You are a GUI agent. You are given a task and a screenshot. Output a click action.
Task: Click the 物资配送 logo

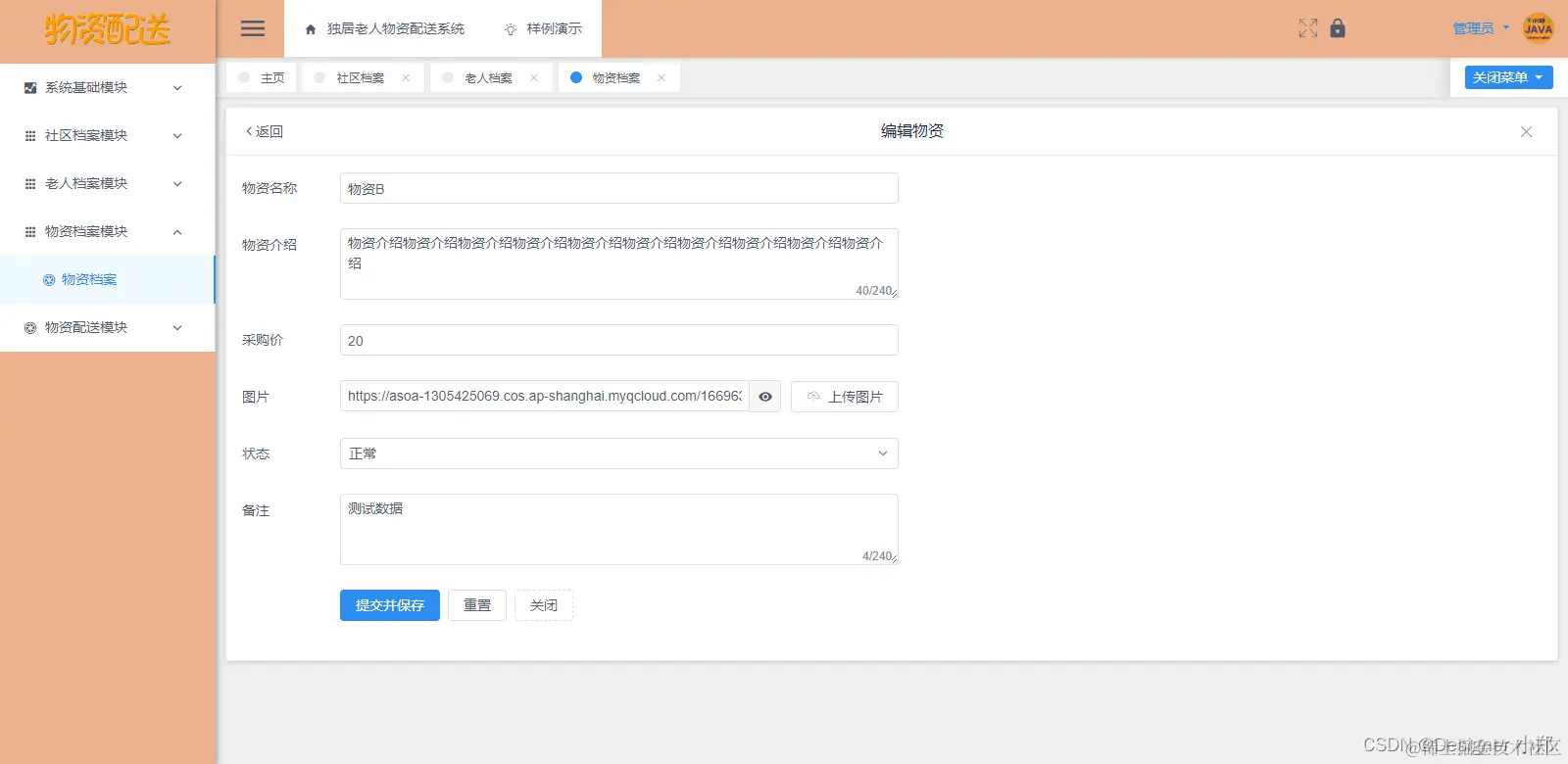[x=107, y=29]
